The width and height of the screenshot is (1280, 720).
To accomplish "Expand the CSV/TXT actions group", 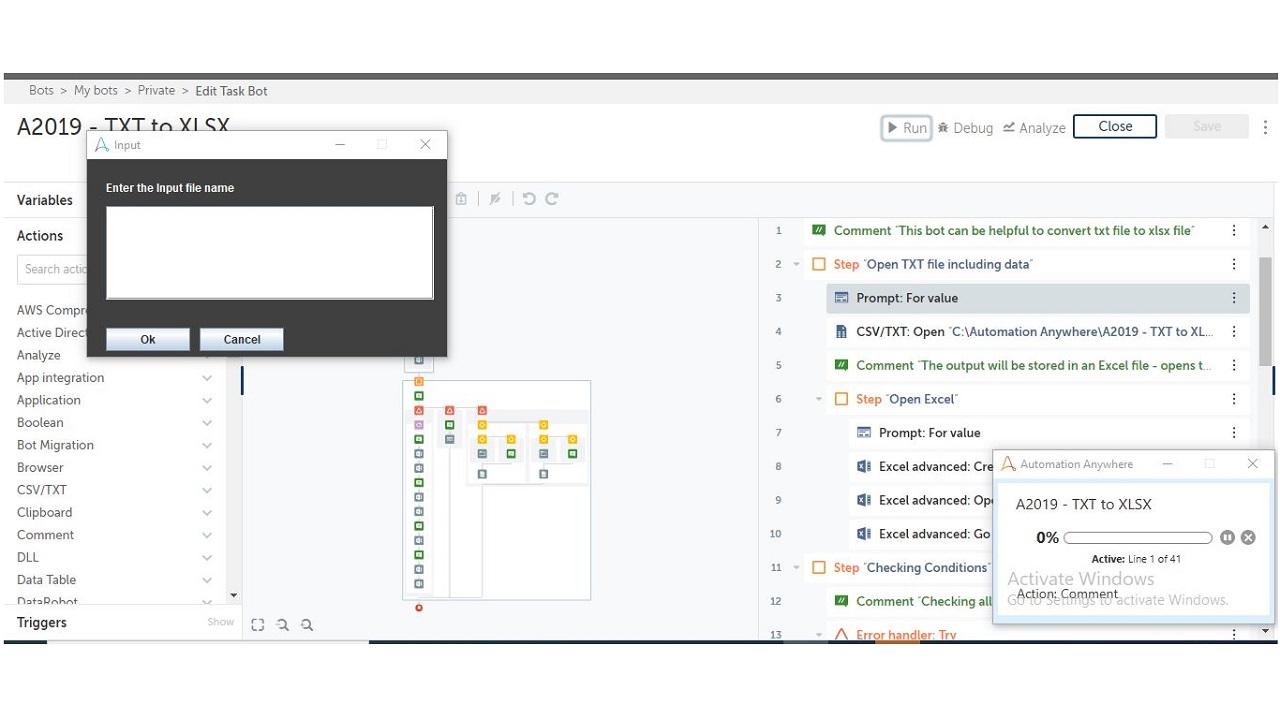I will [207, 490].
